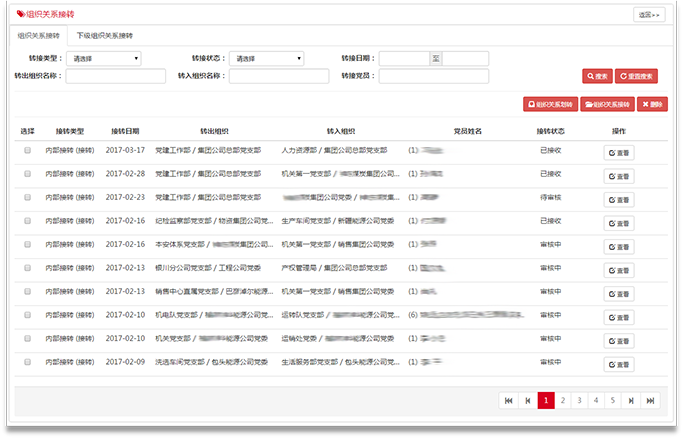This screenshot has height=439, width=683.
Task: Open 查看 for the 纪检监察部党支部 row
Action: (619, 223)
